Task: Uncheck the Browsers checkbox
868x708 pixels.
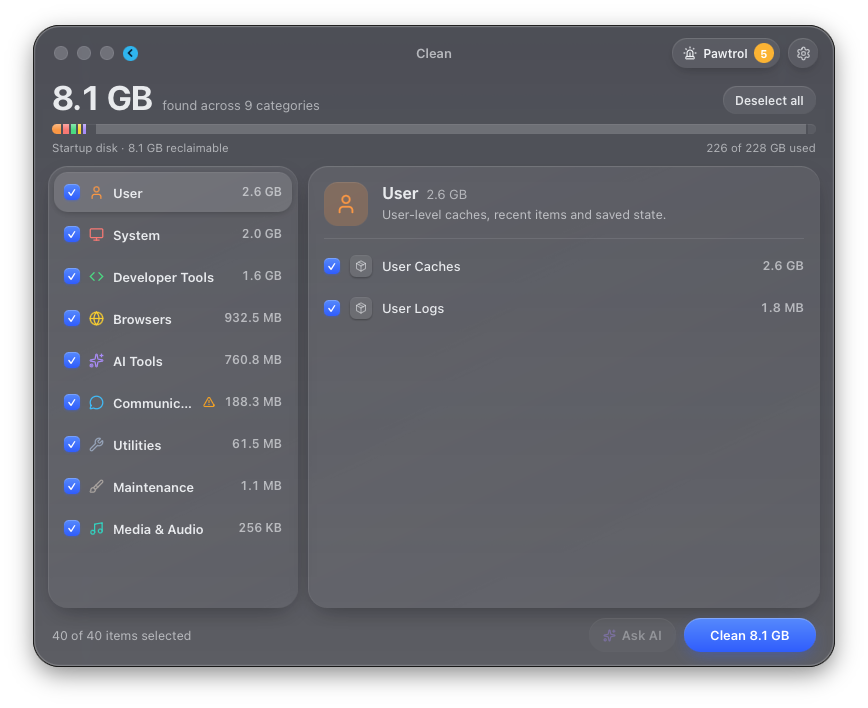Action: coord(72,318)
